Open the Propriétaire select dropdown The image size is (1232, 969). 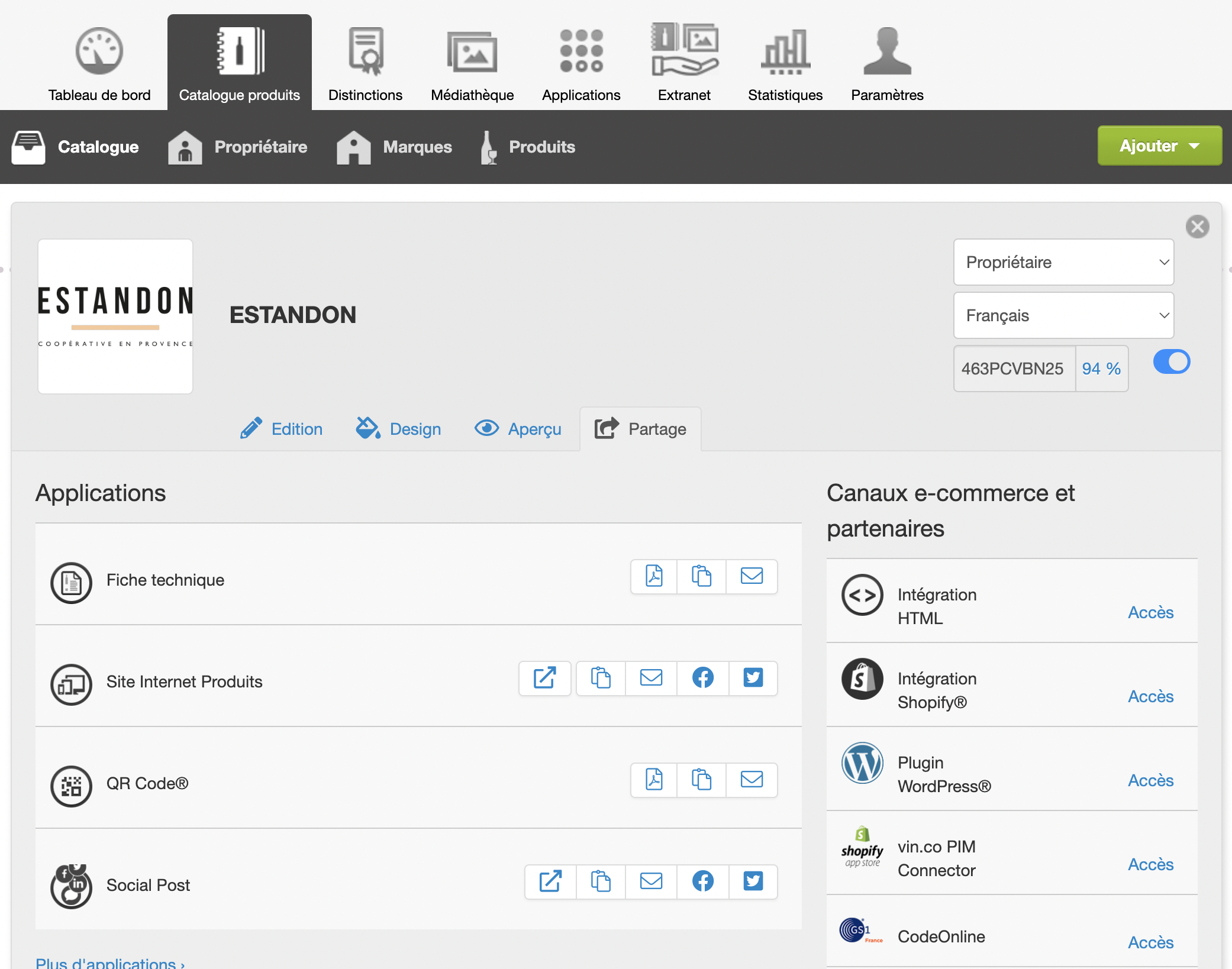[x=1063, y=262]
